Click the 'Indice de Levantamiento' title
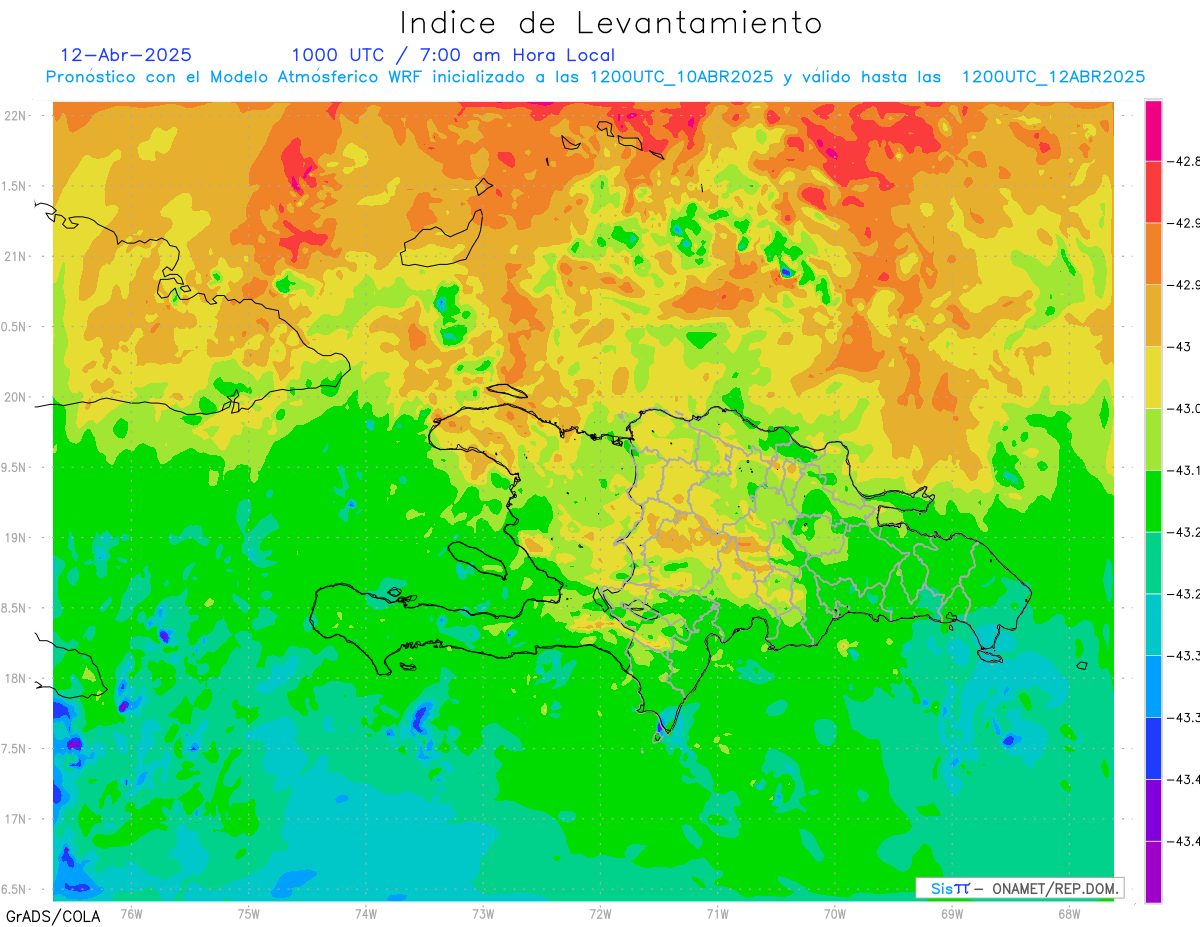This screenshot has height=927, width=1200. tap(611, 23)
